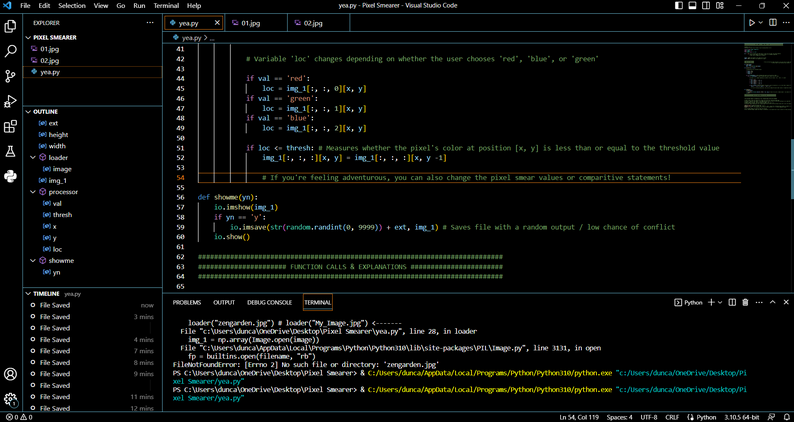
Task: Collapse the TIMELINE section
Action: pos(27,293)
